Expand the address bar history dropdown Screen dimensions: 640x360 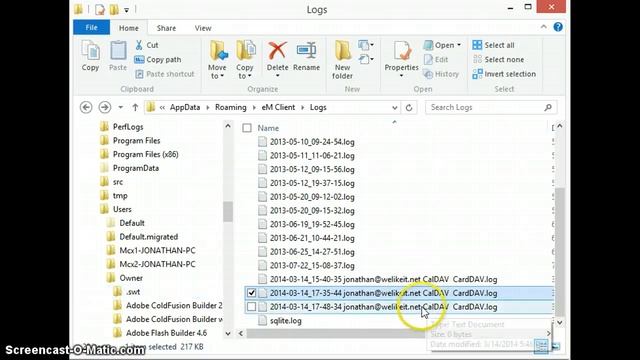395,108
